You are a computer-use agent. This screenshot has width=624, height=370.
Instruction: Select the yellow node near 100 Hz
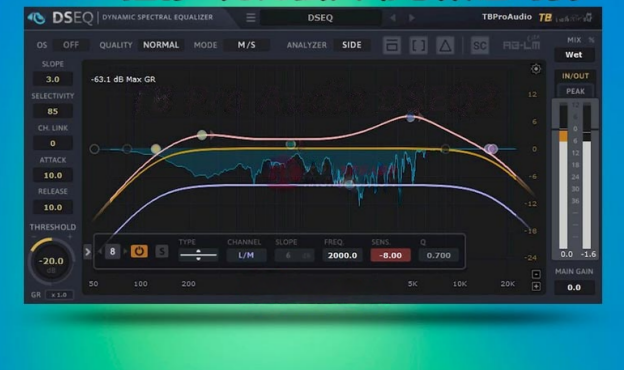(156, 149)
